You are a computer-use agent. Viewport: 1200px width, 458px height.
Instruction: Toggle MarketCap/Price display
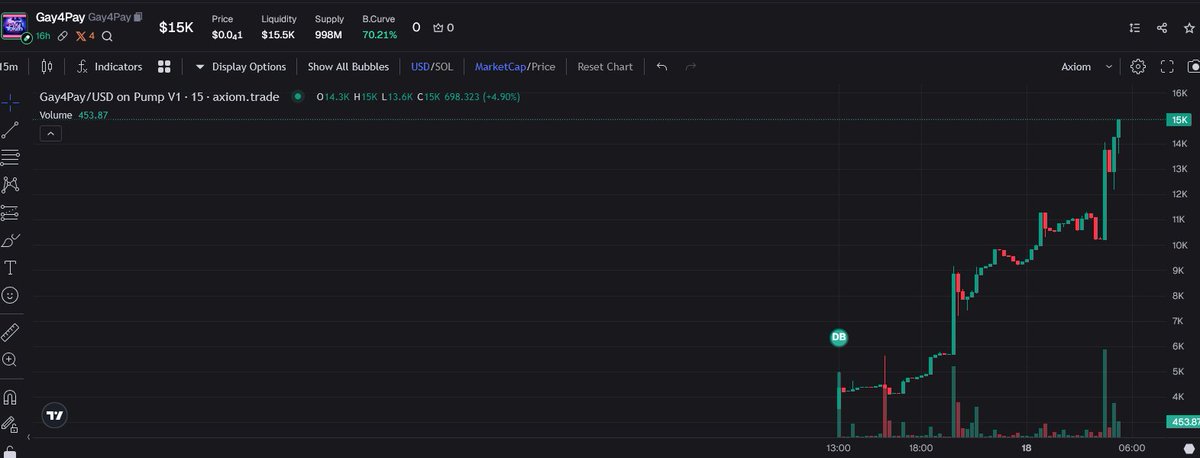pos(515,67)
